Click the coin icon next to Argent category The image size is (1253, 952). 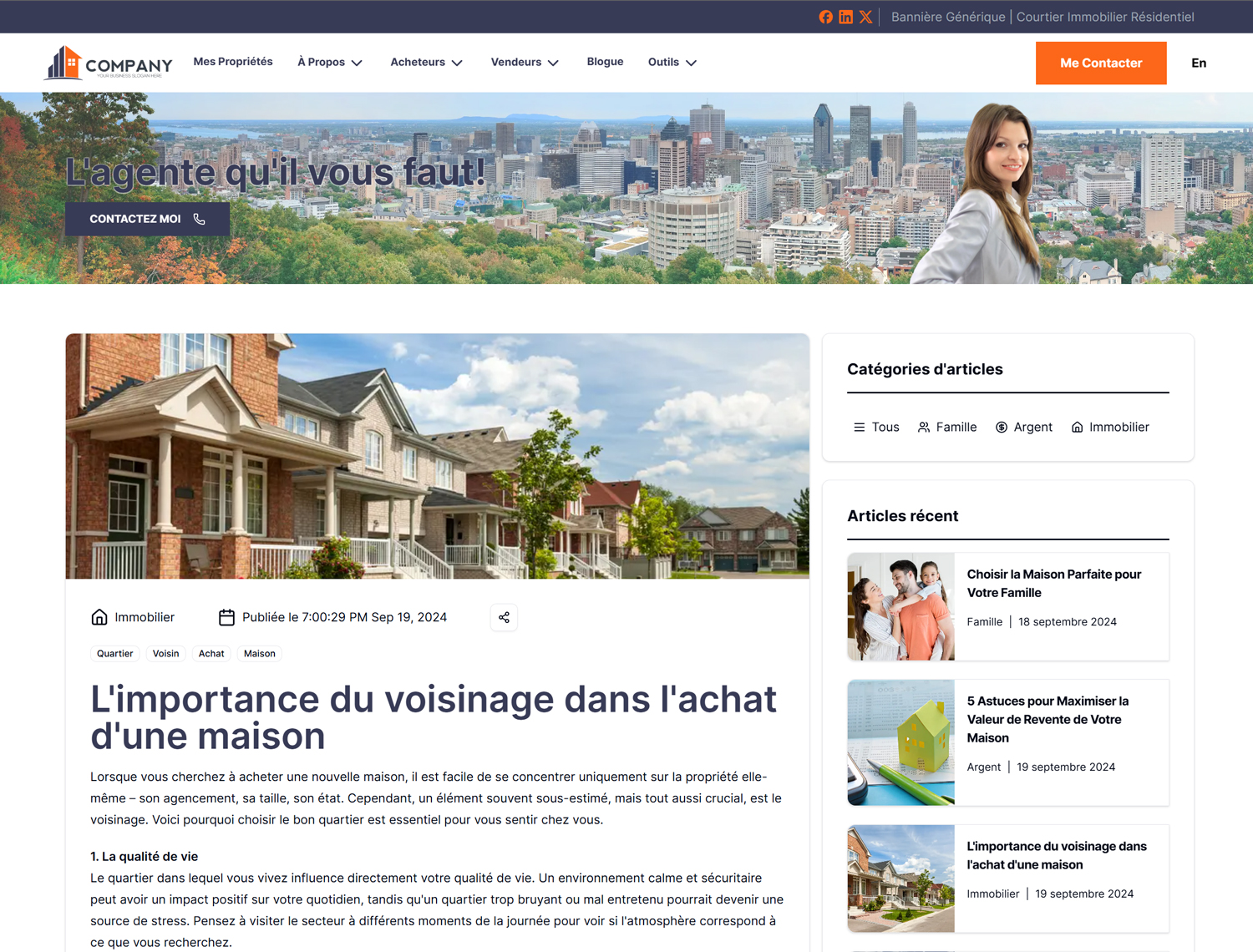pyautogui.click(x=1002, y=427)
